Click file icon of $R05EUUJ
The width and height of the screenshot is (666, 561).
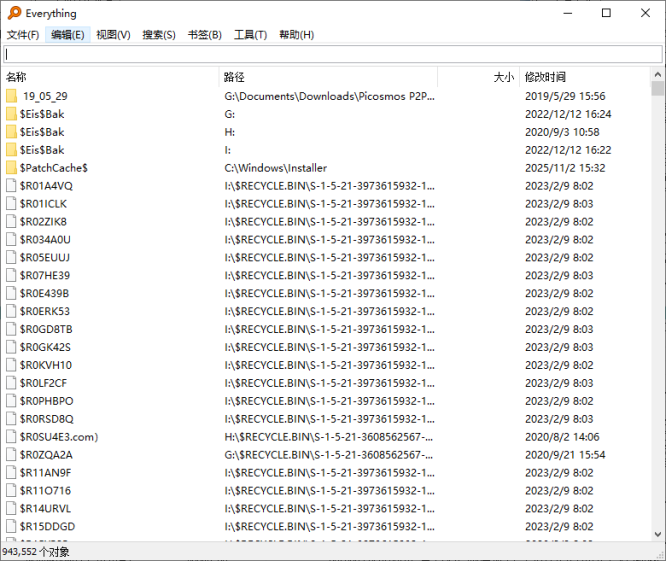11,257
